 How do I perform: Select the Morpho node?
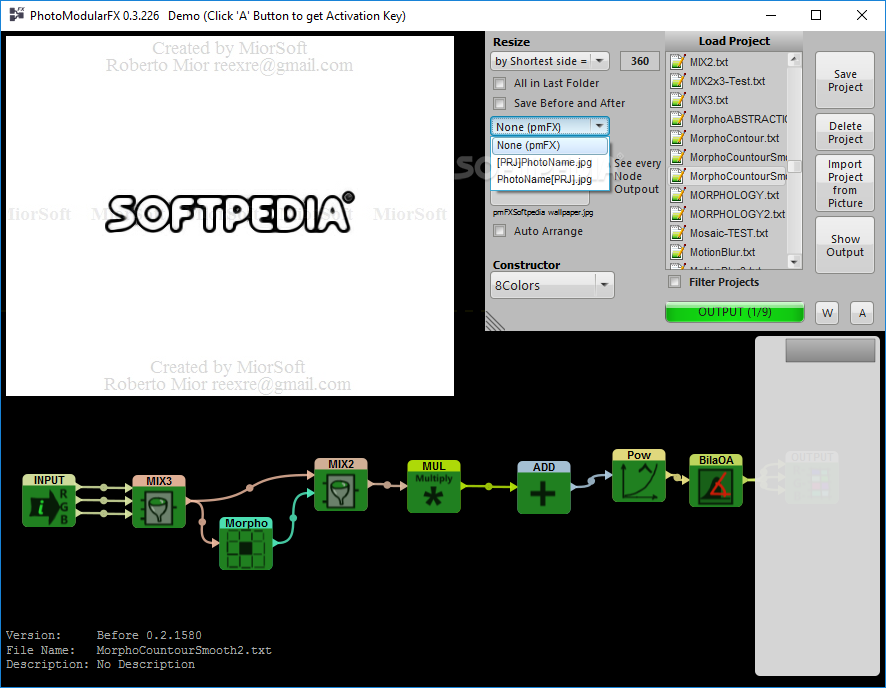(x=246, y=543)
